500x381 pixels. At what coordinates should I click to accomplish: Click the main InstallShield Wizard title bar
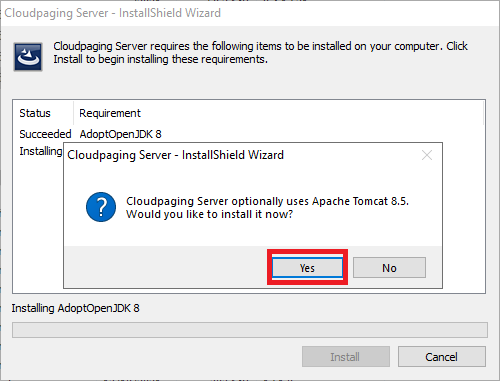click(250, 13)
